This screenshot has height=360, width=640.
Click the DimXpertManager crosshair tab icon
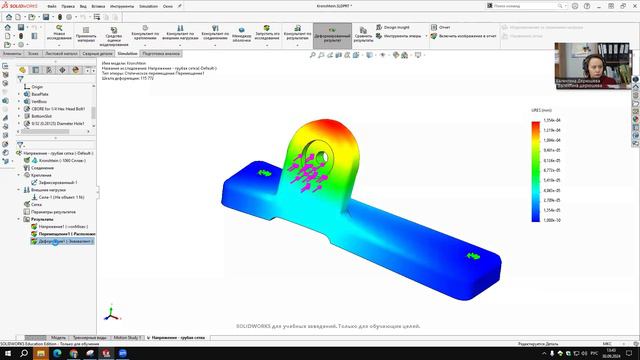coord(62,70)
